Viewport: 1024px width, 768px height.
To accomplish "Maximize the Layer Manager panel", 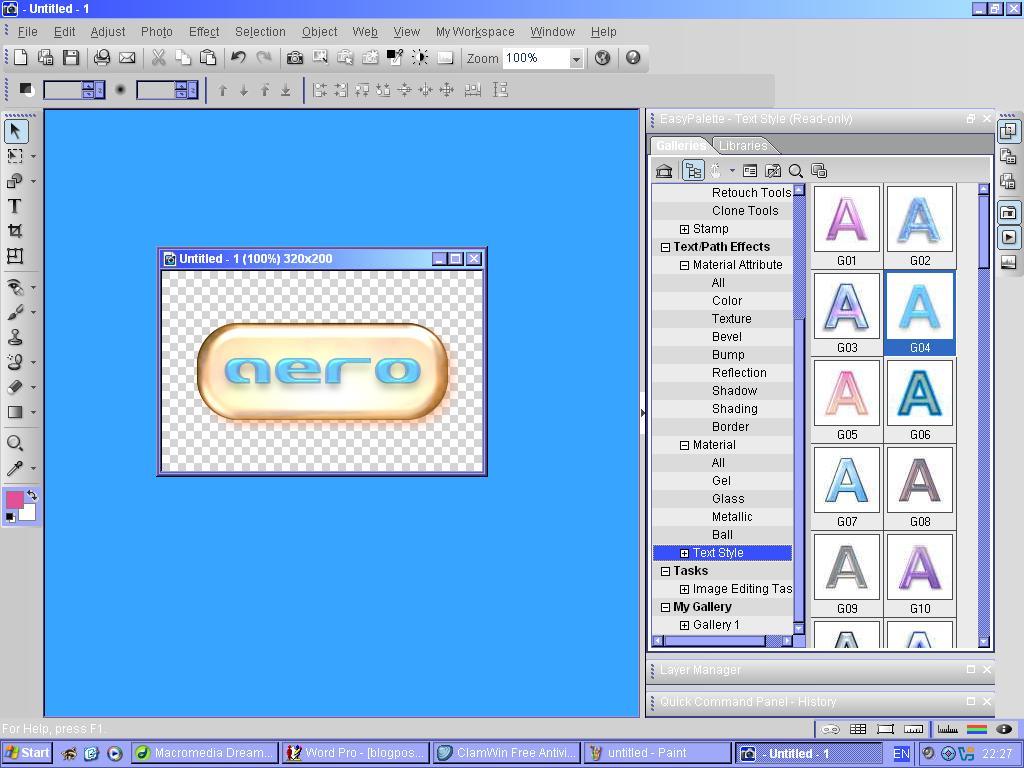I will 970,670.
